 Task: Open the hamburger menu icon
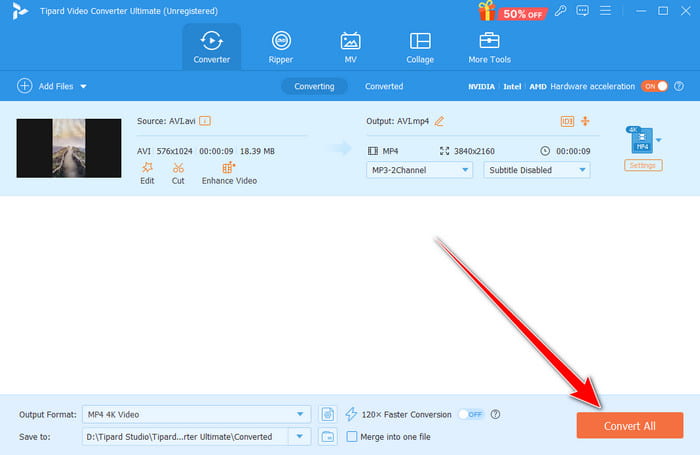click(x=605, y=10)
